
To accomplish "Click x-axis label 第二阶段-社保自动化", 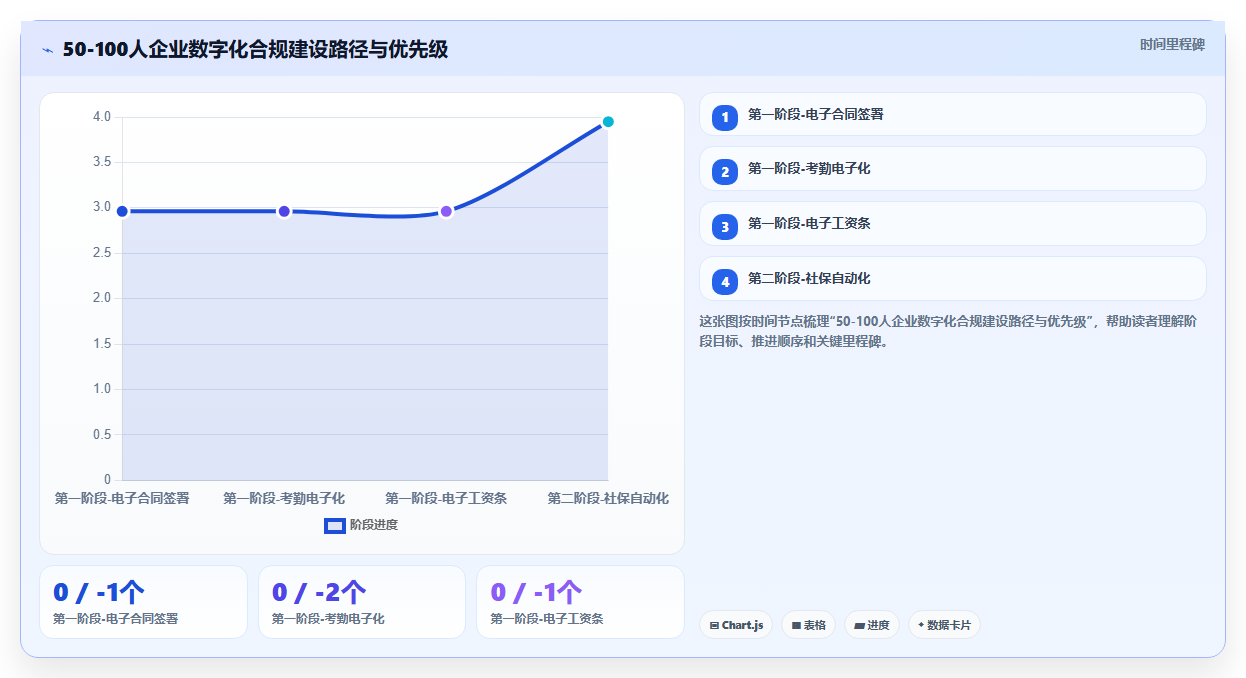I will 608,498.
